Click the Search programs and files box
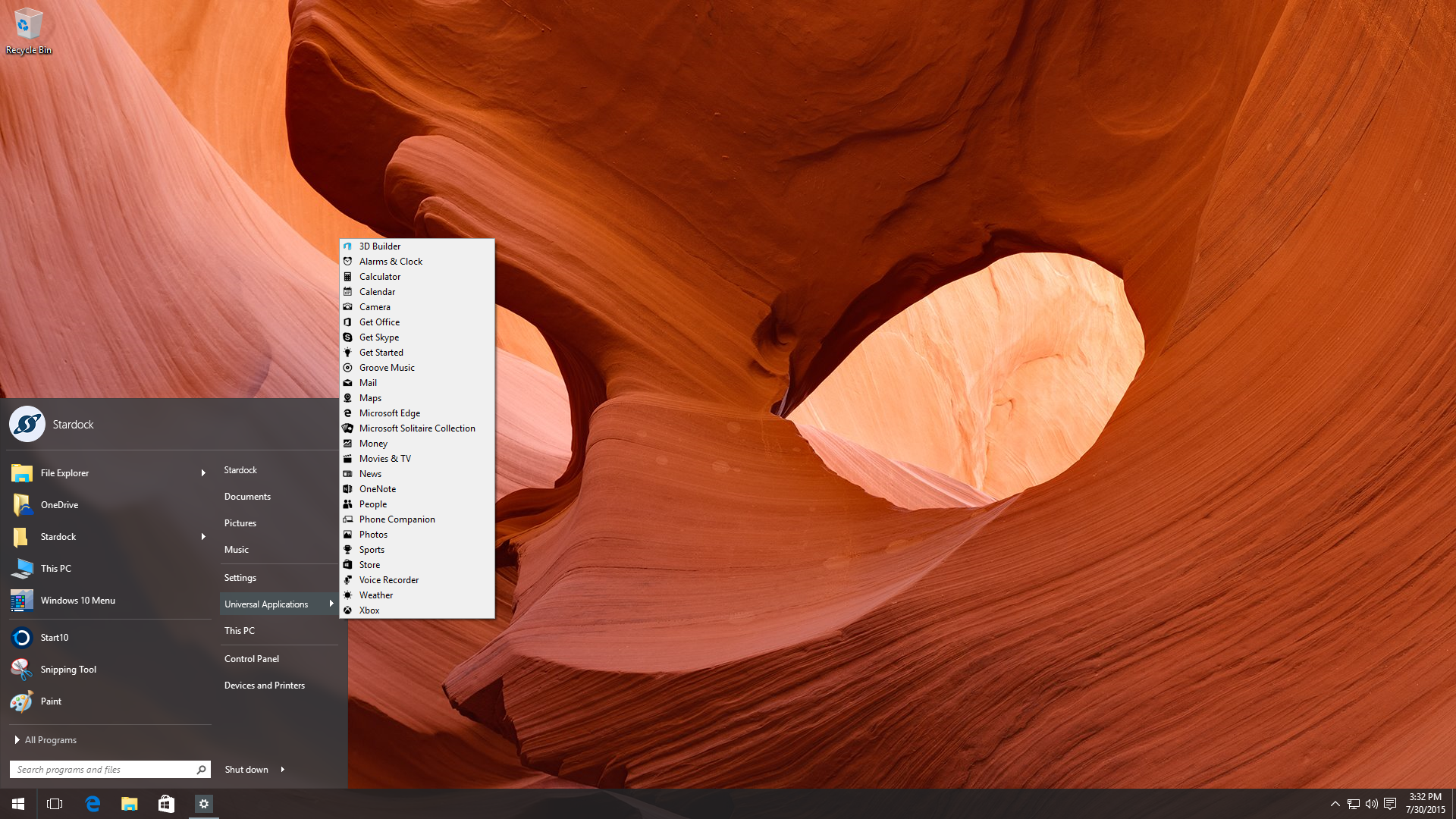 tap(102, 770)
